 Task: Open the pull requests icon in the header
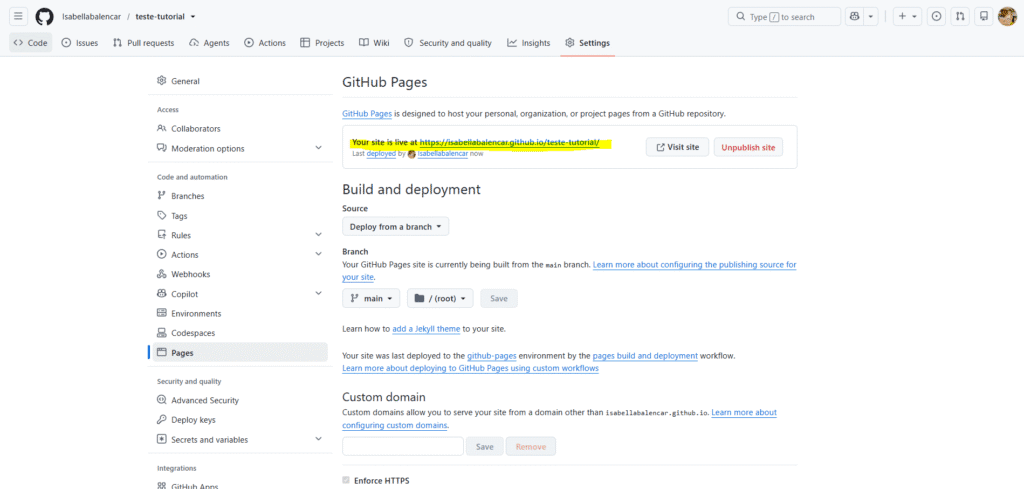(x=959, y=16)
